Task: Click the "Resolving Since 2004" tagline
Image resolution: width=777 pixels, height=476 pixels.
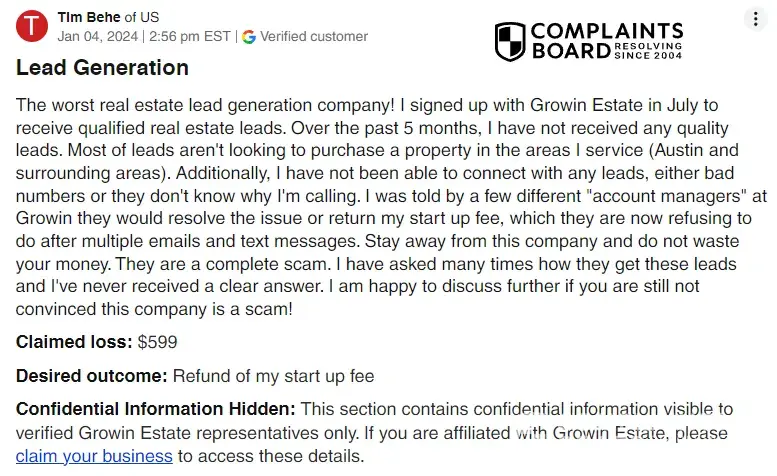Action: pyautogui.click(x=649, y=50)
